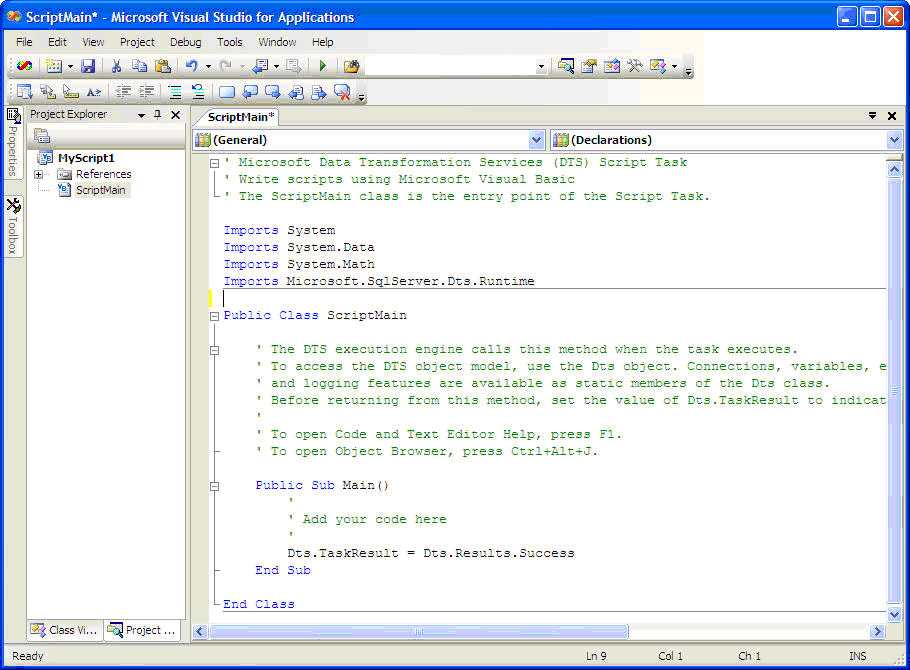
Task: Toggle auto-hide pin on Project Explorer
Action: pyautogui.click(x=158, y=115)
